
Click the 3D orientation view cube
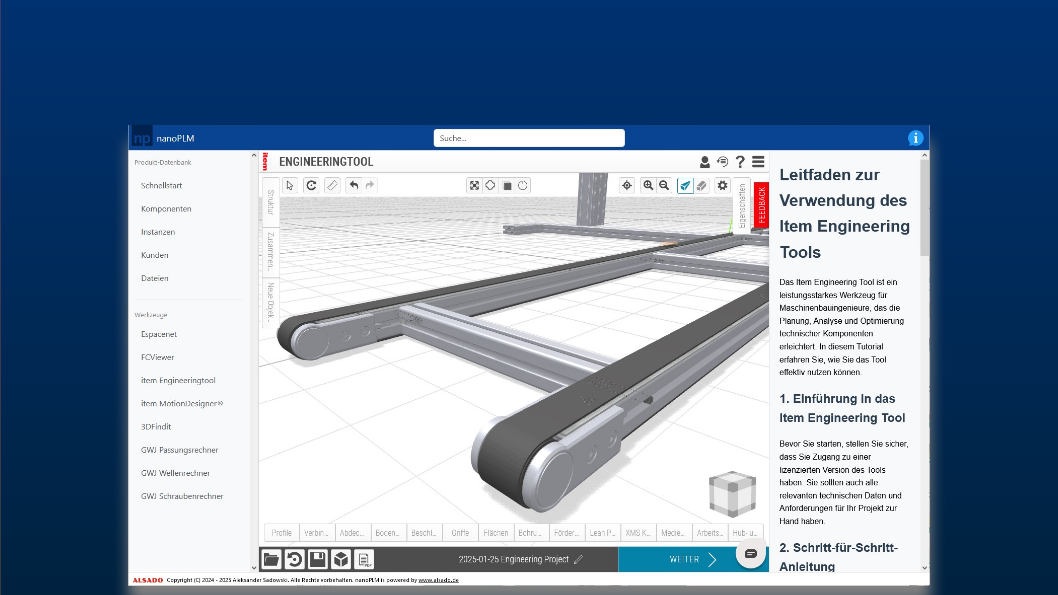point(732,494)
